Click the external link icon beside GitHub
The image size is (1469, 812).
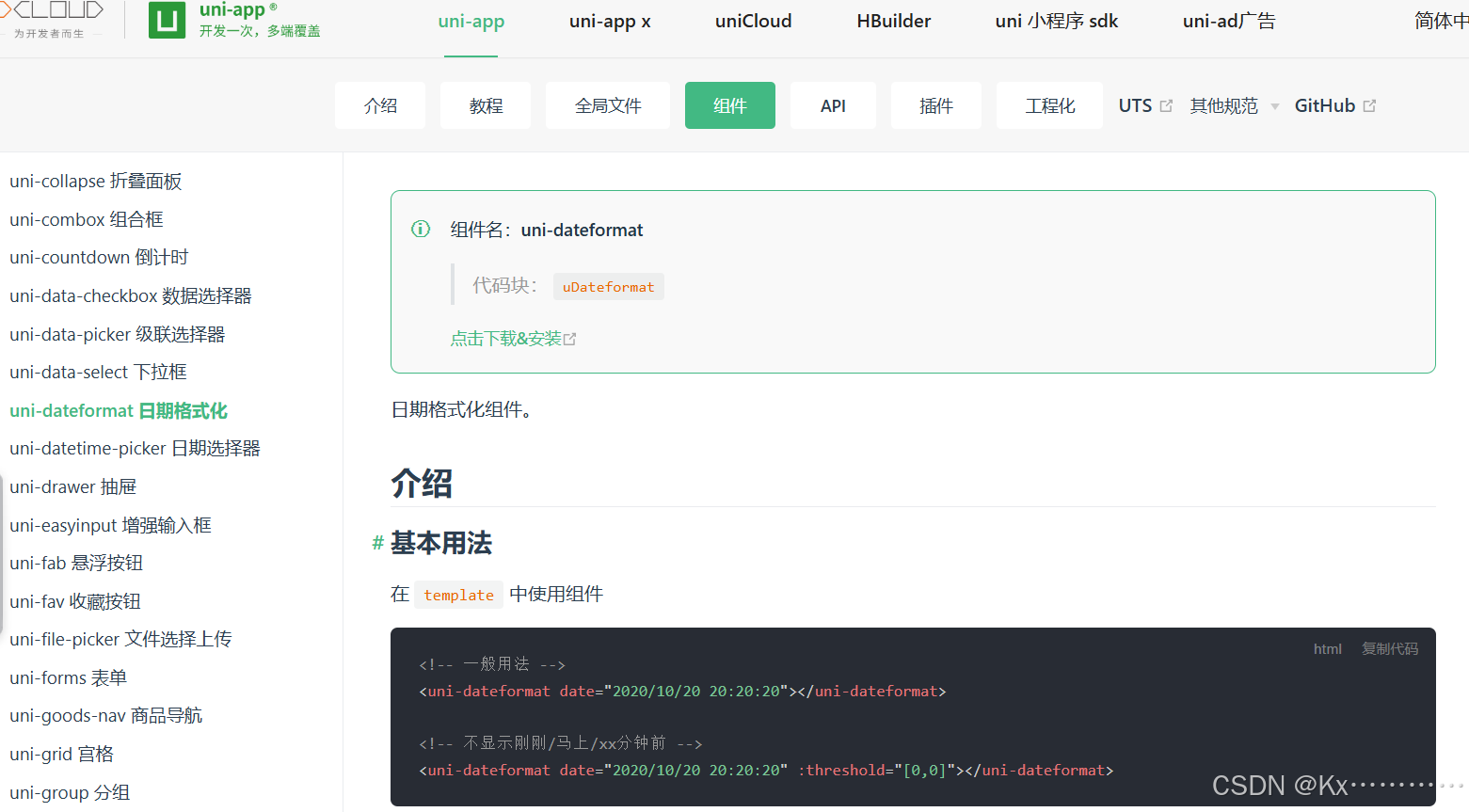pyautogui.click(x=1369, y=105)
